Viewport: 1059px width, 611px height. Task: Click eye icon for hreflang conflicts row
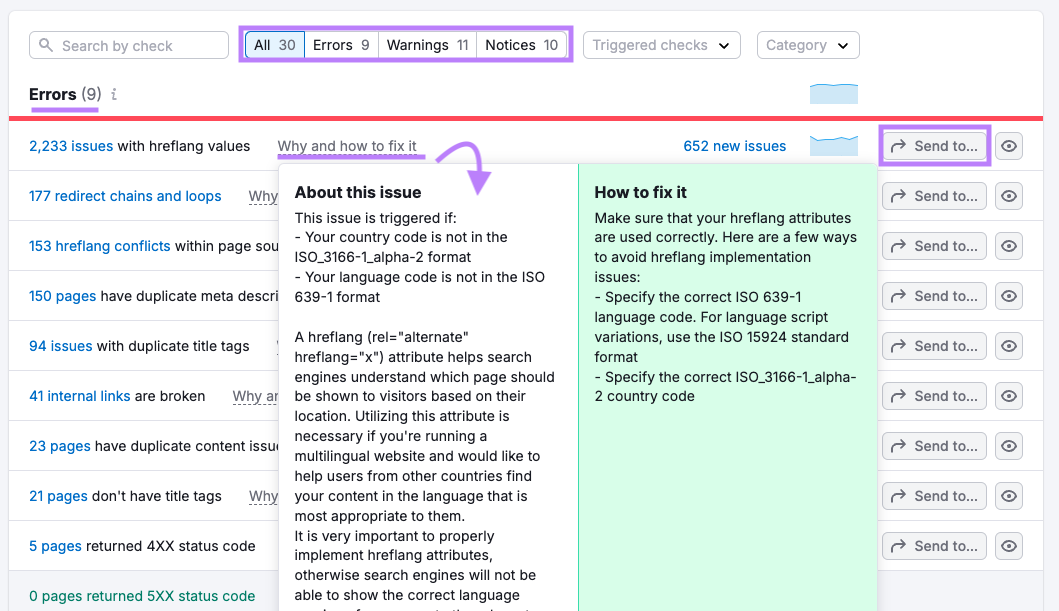point(1009,246)
